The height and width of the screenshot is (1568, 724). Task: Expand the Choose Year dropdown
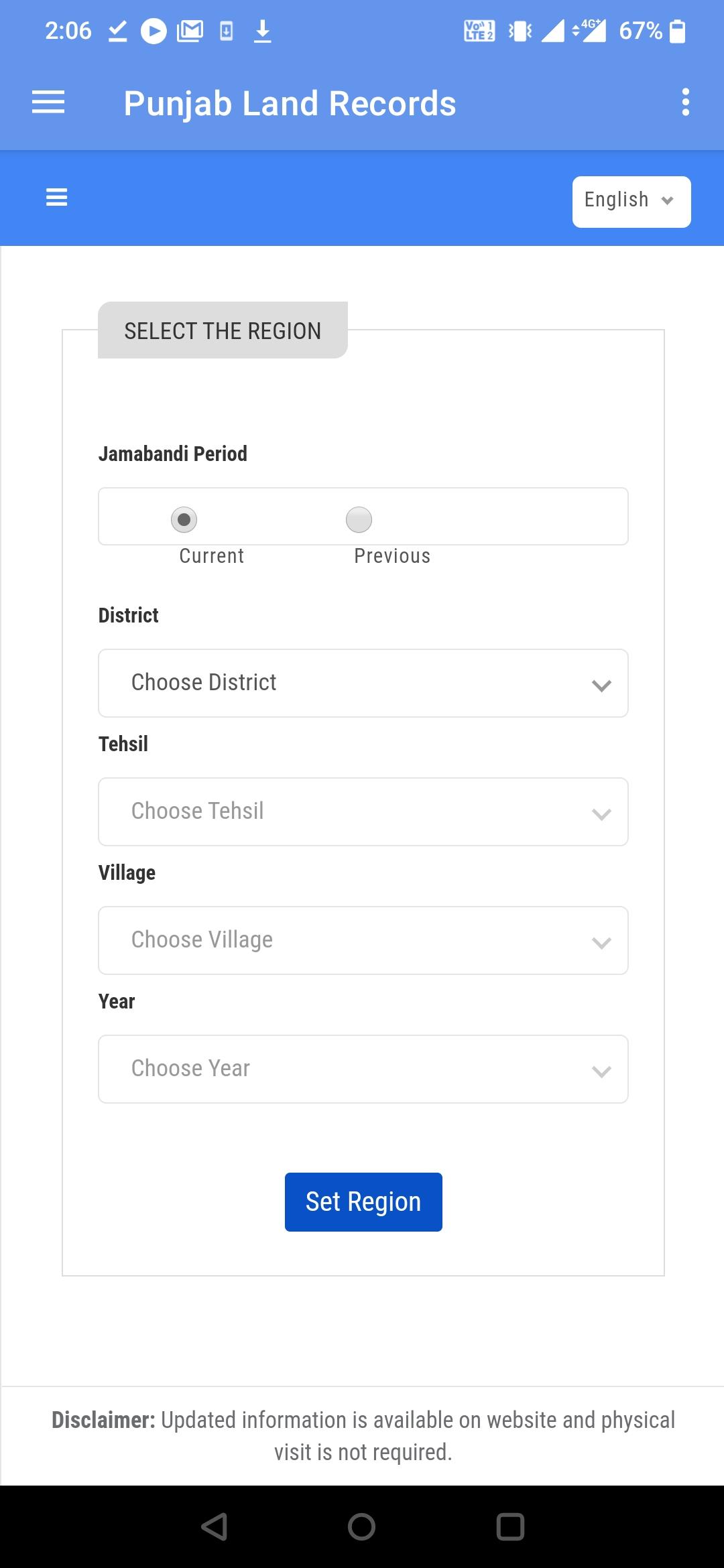coord(363,1069)
